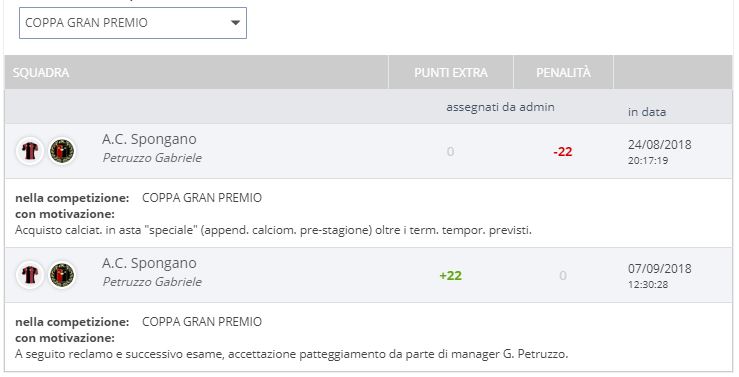Click the motivation text about Acquisto calciat. in asta
Screen dimensions: 739x377
click(273, 230)
